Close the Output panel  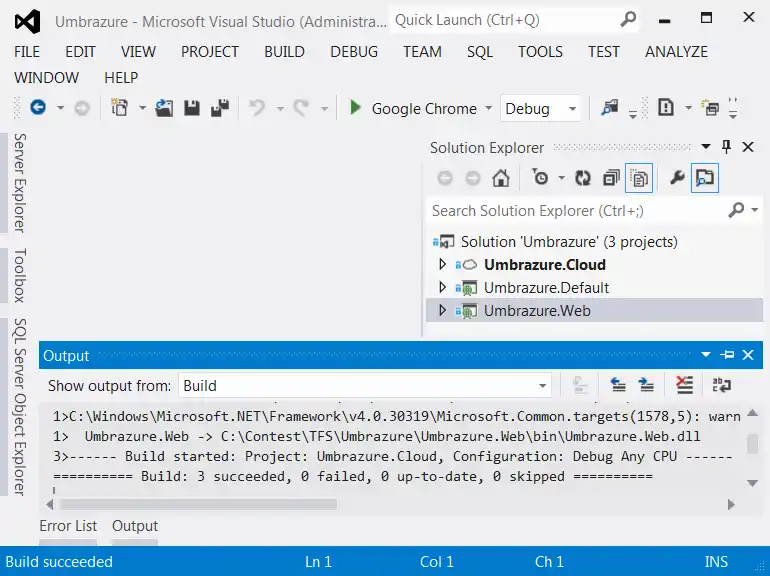[x=748, y=355]
